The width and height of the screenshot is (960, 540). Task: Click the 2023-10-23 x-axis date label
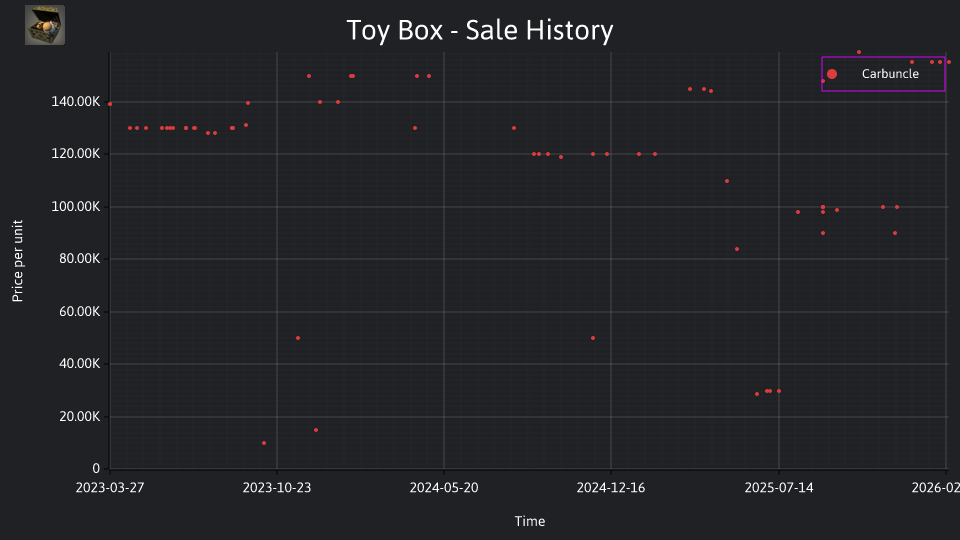[x=277, y=488]
